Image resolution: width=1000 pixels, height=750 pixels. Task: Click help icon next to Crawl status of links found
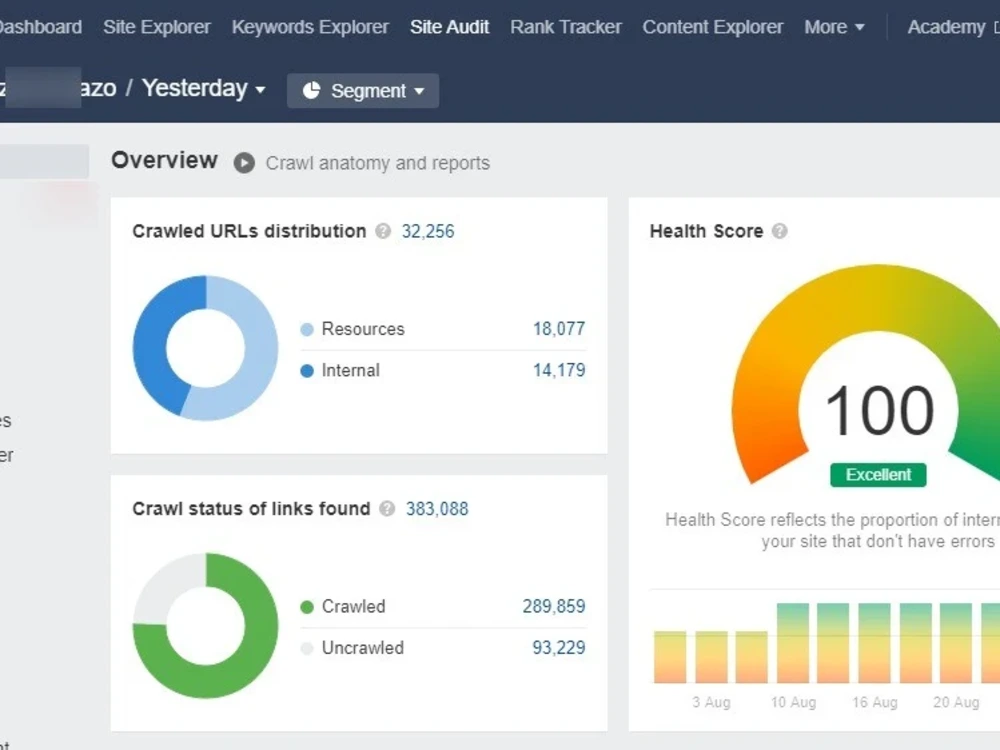[x=387, y=508]
